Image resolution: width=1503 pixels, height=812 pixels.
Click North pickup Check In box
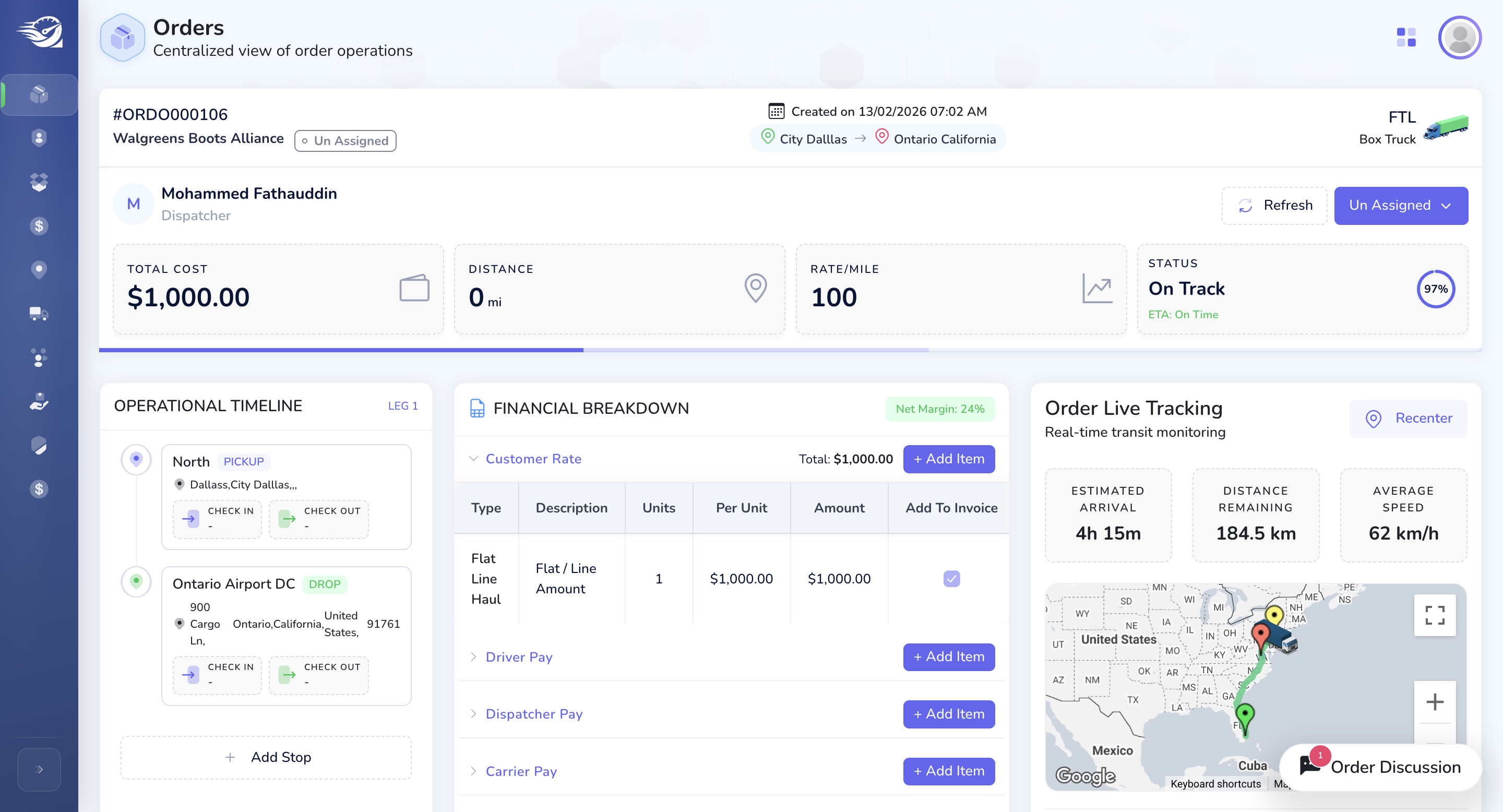tap(217, 519)
